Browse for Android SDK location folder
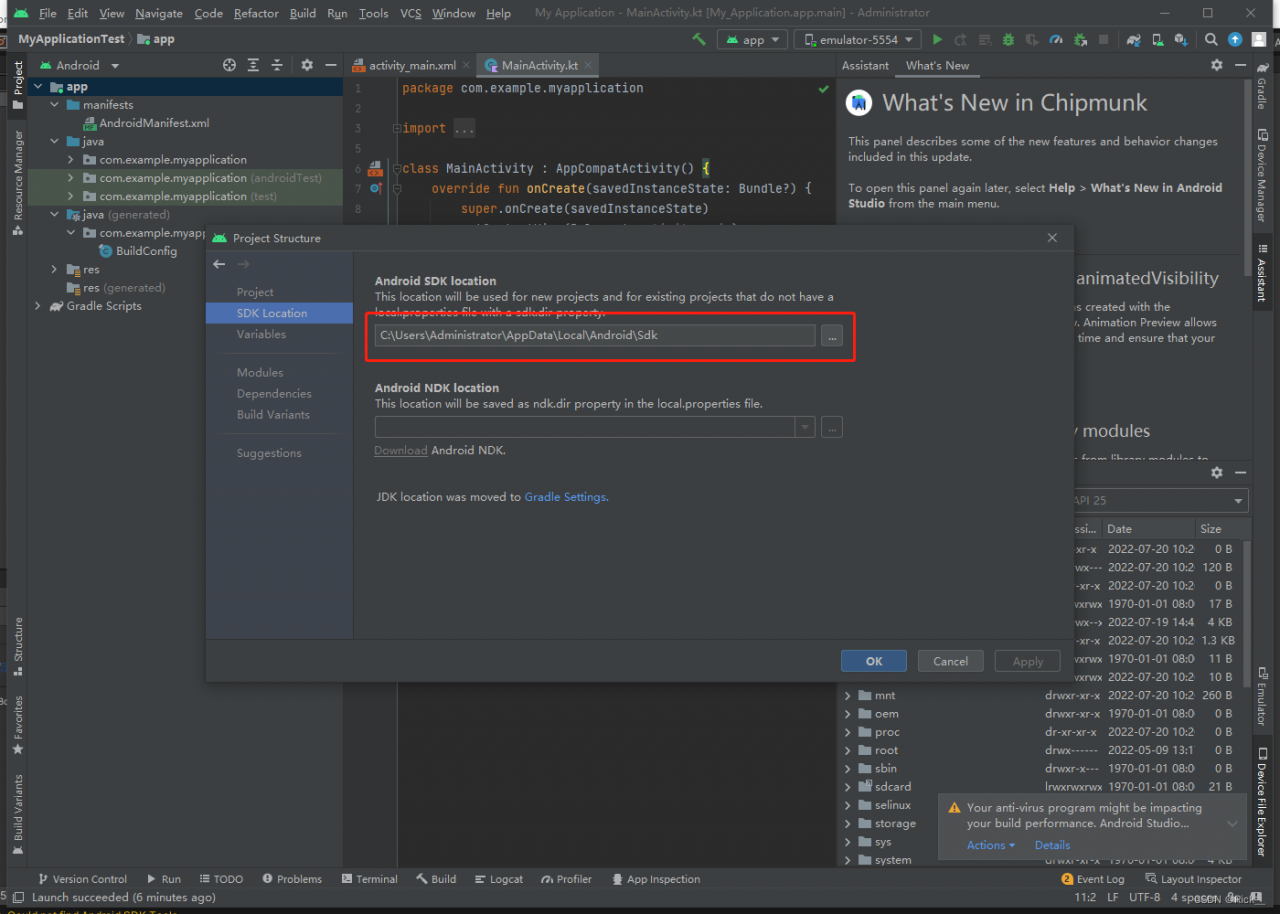 (832, 335)
